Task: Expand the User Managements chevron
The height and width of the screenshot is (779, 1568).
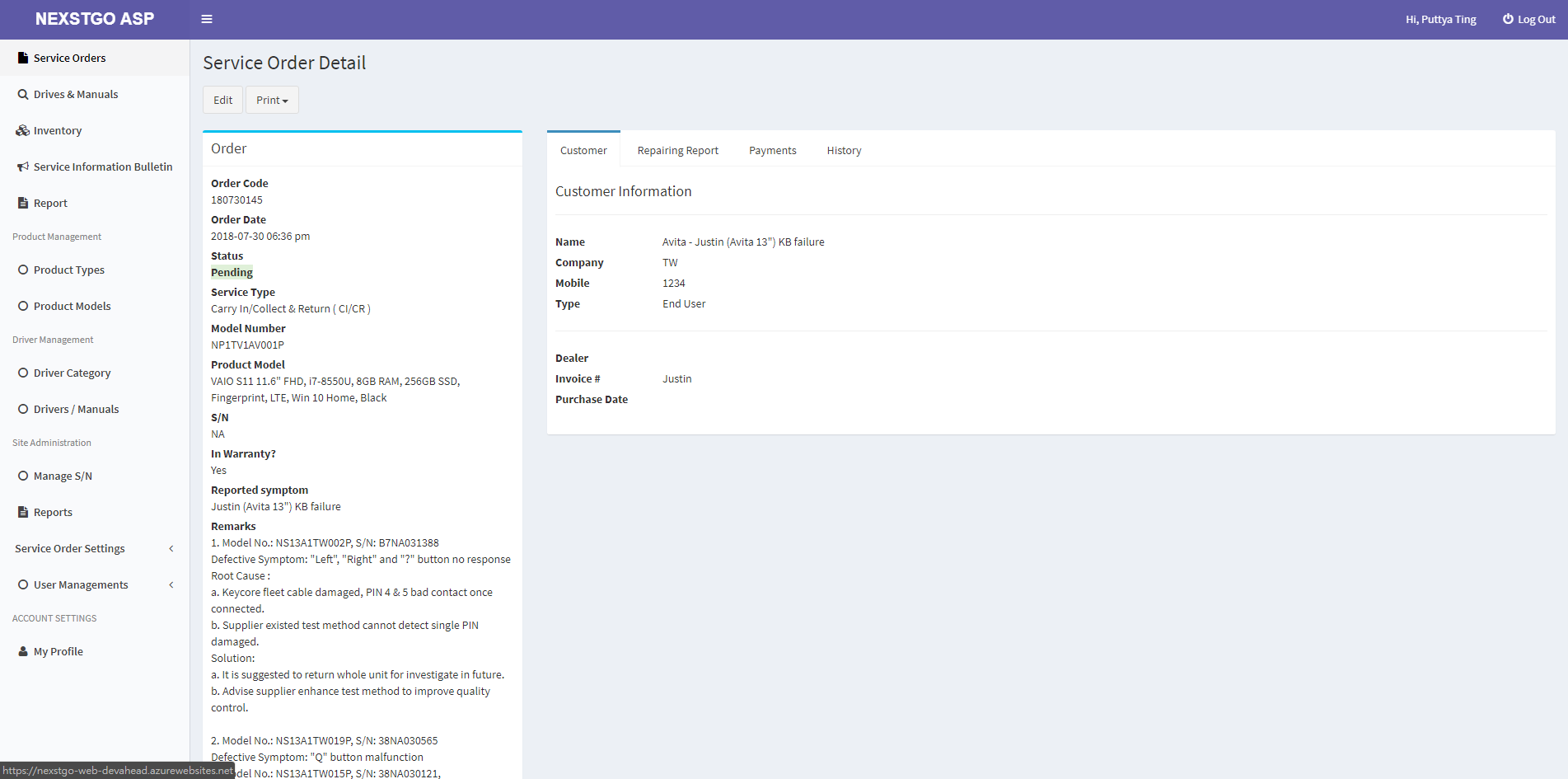Action: [x=171, y=584]
